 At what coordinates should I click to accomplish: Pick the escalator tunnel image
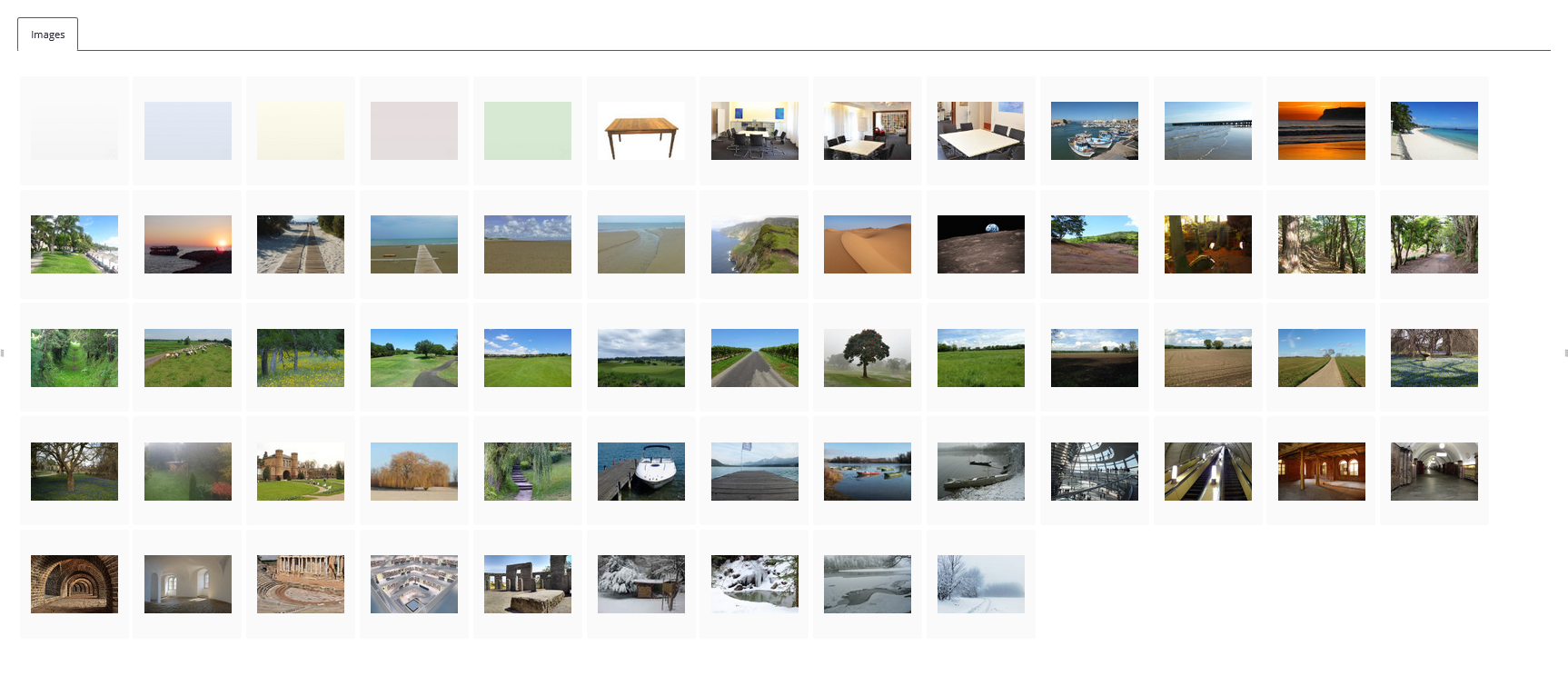pos(1208,472)
